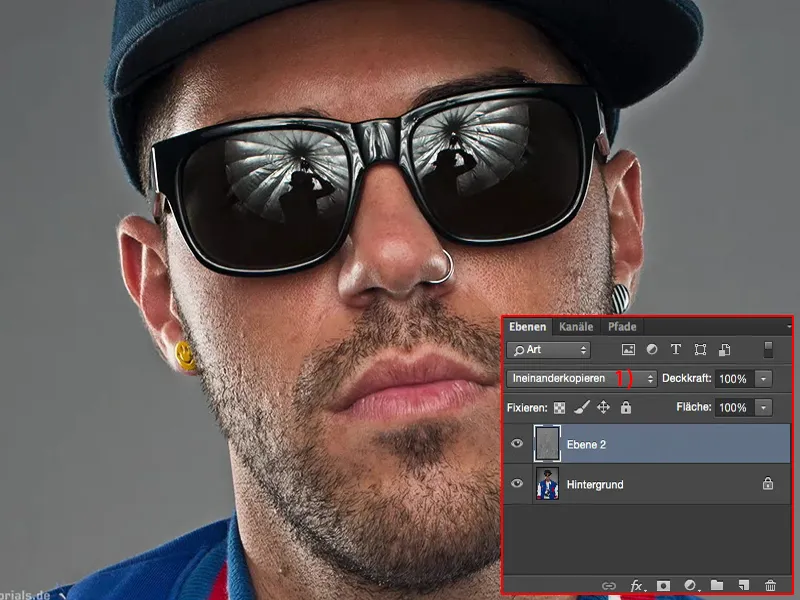Hide the Hintergrund layer
Image resolution: width=800 pixels, height=600 pixels.
(517, 483)
